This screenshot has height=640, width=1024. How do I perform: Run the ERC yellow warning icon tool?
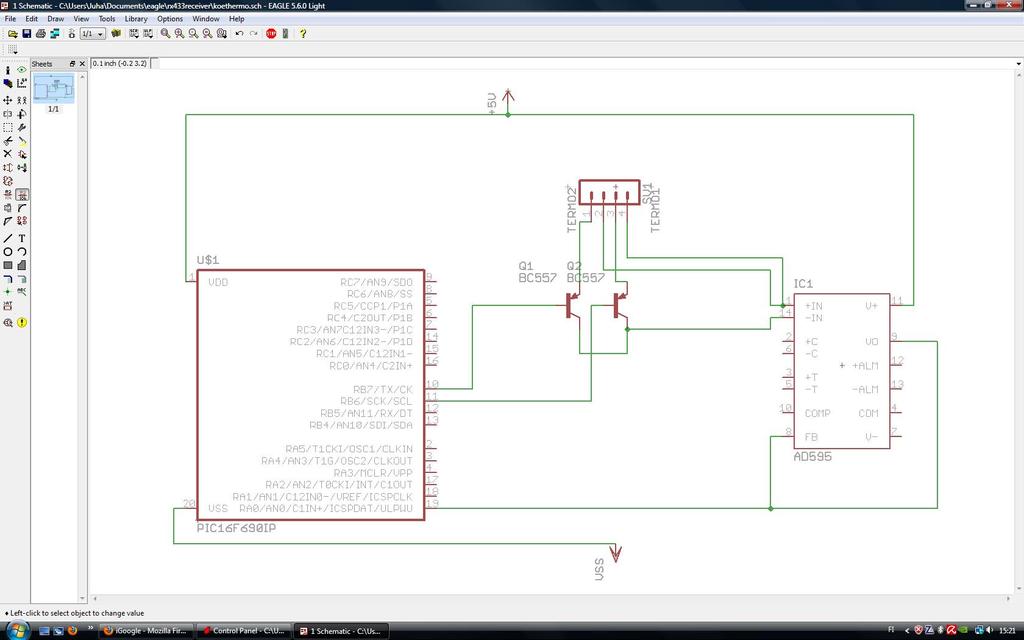(22, 322)
